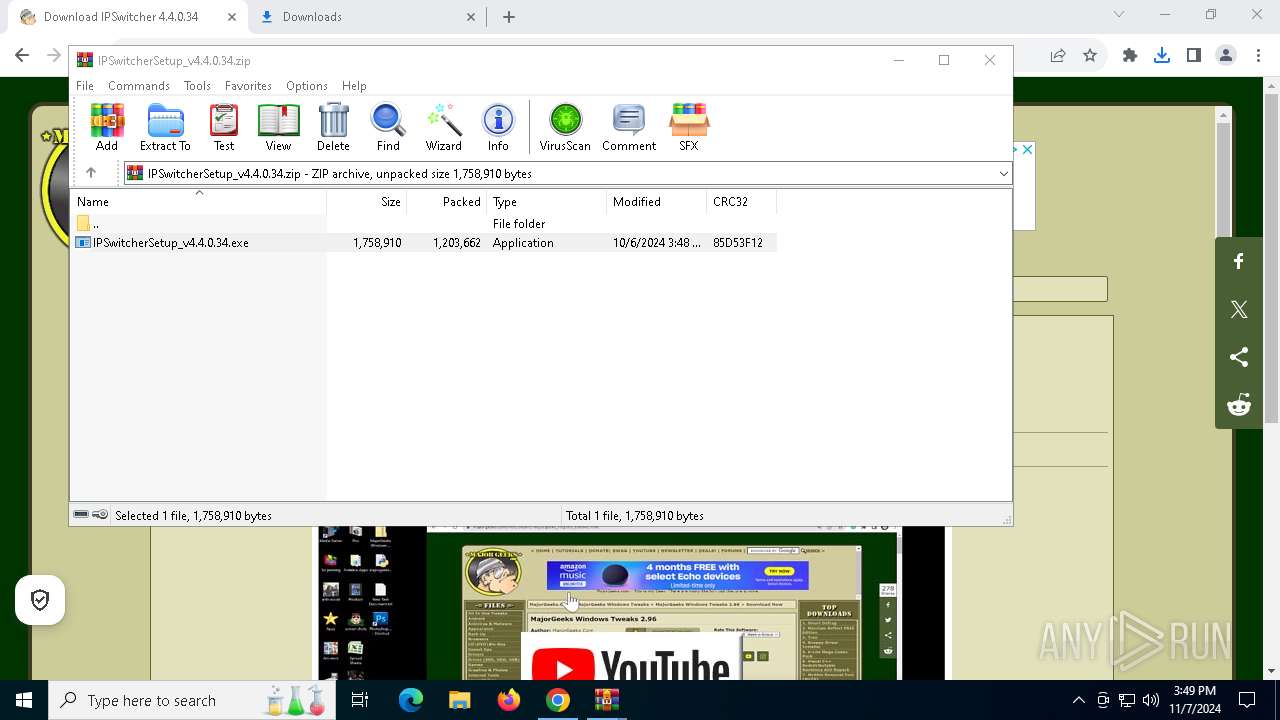Viewport: 1280px width, 720px height.
Task: Show archive Info
Action: [x=498, y=127]
